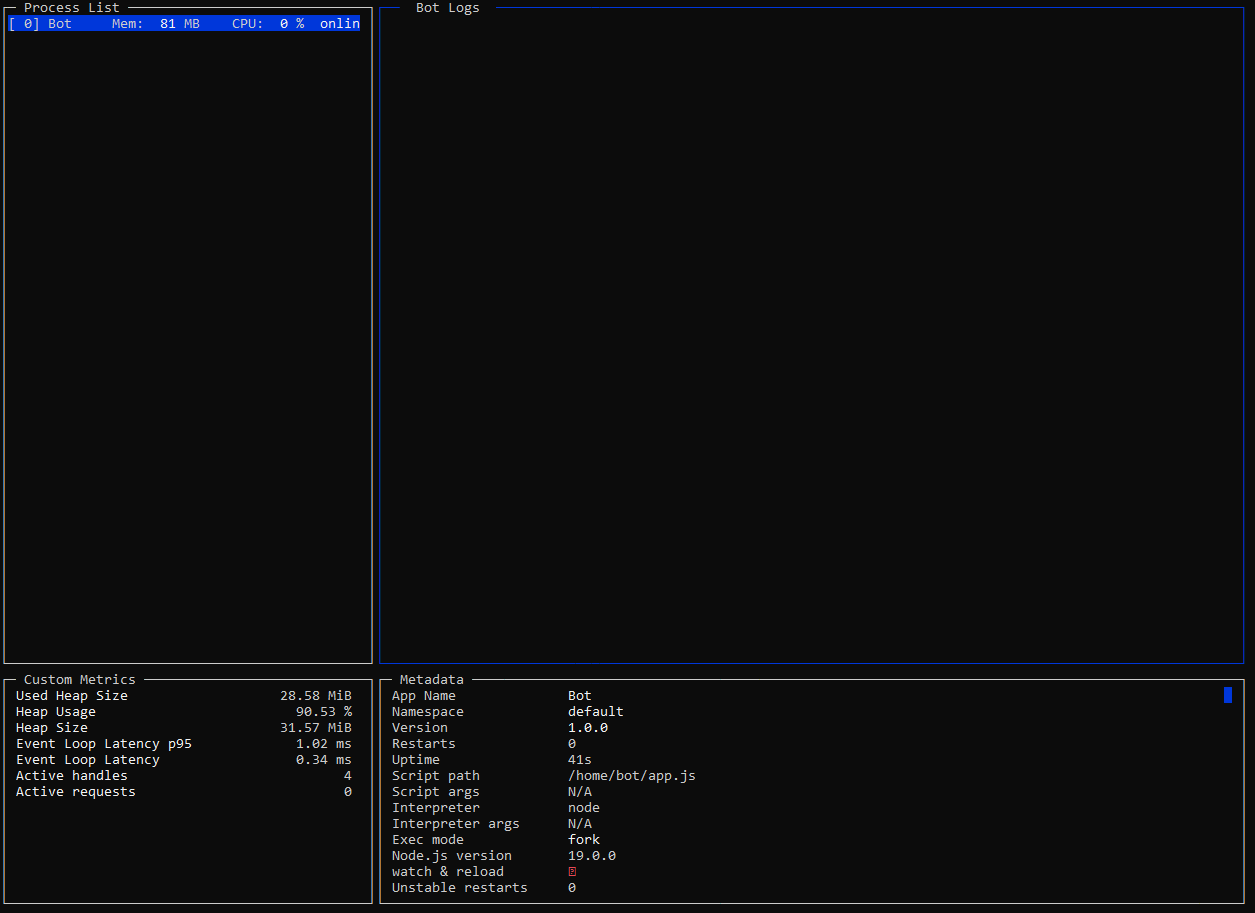Image resolution: width=1255 pixels, height=913 pixels.
Task: Select the Active handles metric row
Action: pyautogui.click(x=71, y=775)
